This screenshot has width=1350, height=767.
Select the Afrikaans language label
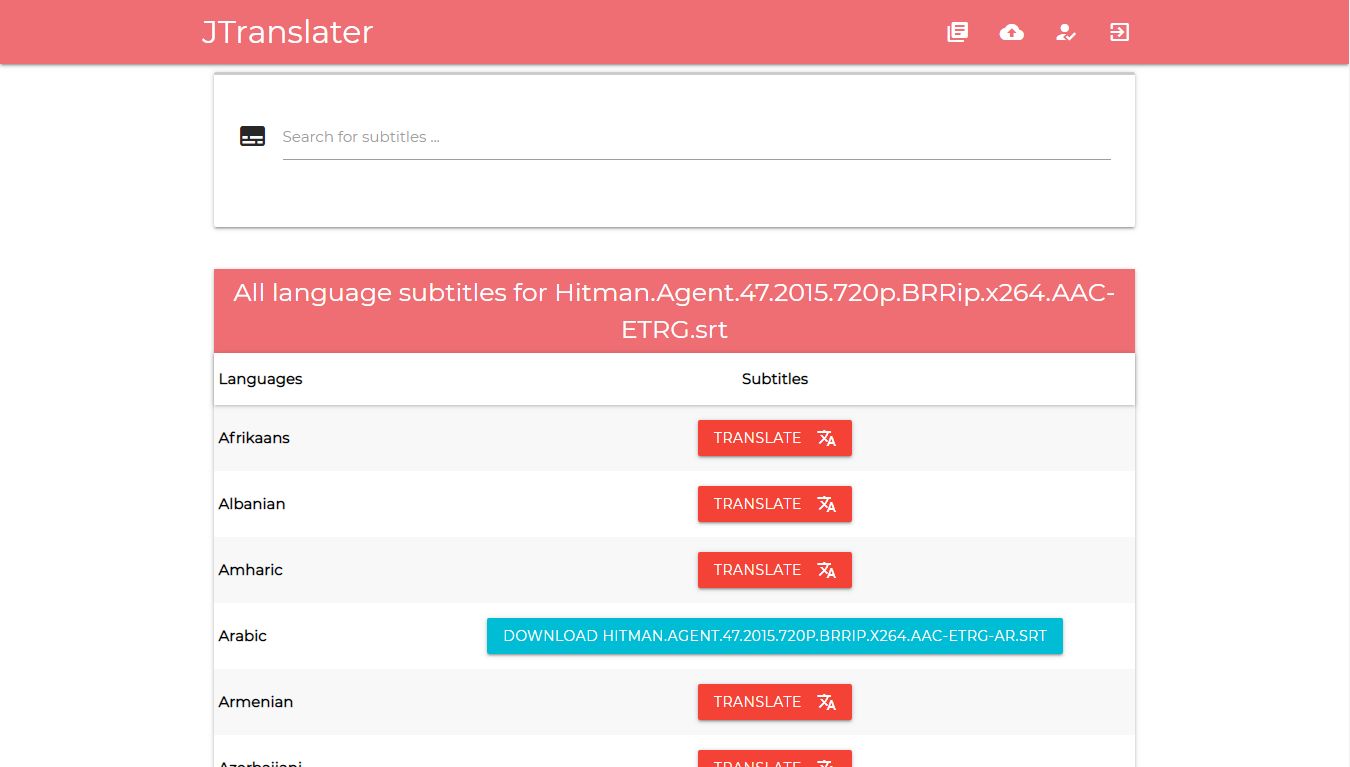click(254, 438)
